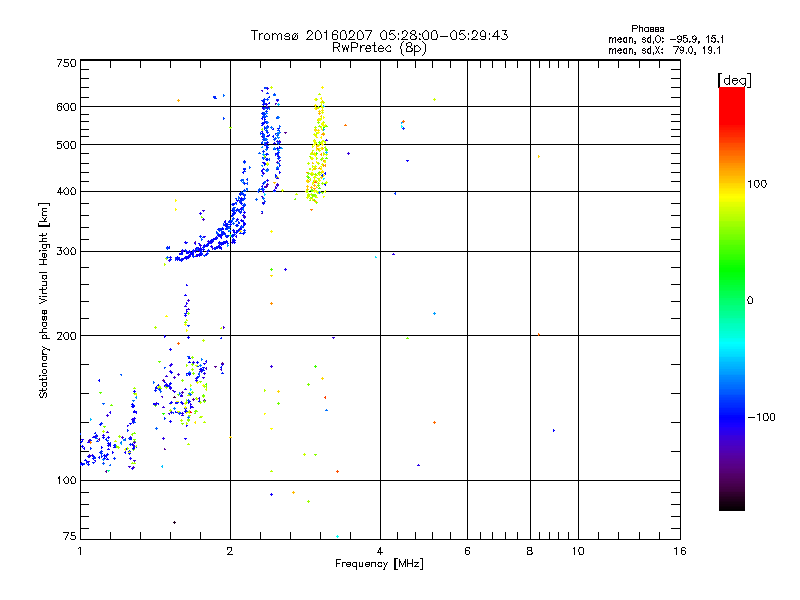Viewport: 800px width, 600px height.
Task: Click the y-axis tick label '300'
Action: click(66, 251)
